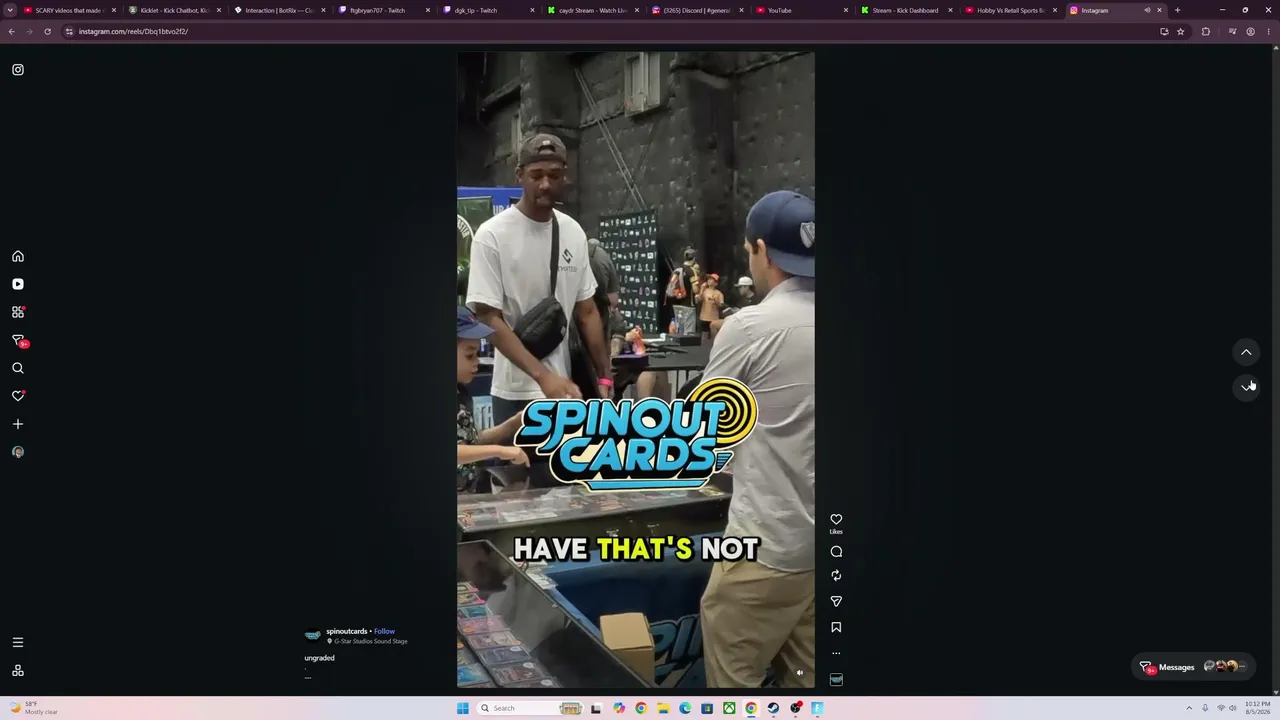Focus the address bar with instagram.com URL

click(x=600, y=31)
